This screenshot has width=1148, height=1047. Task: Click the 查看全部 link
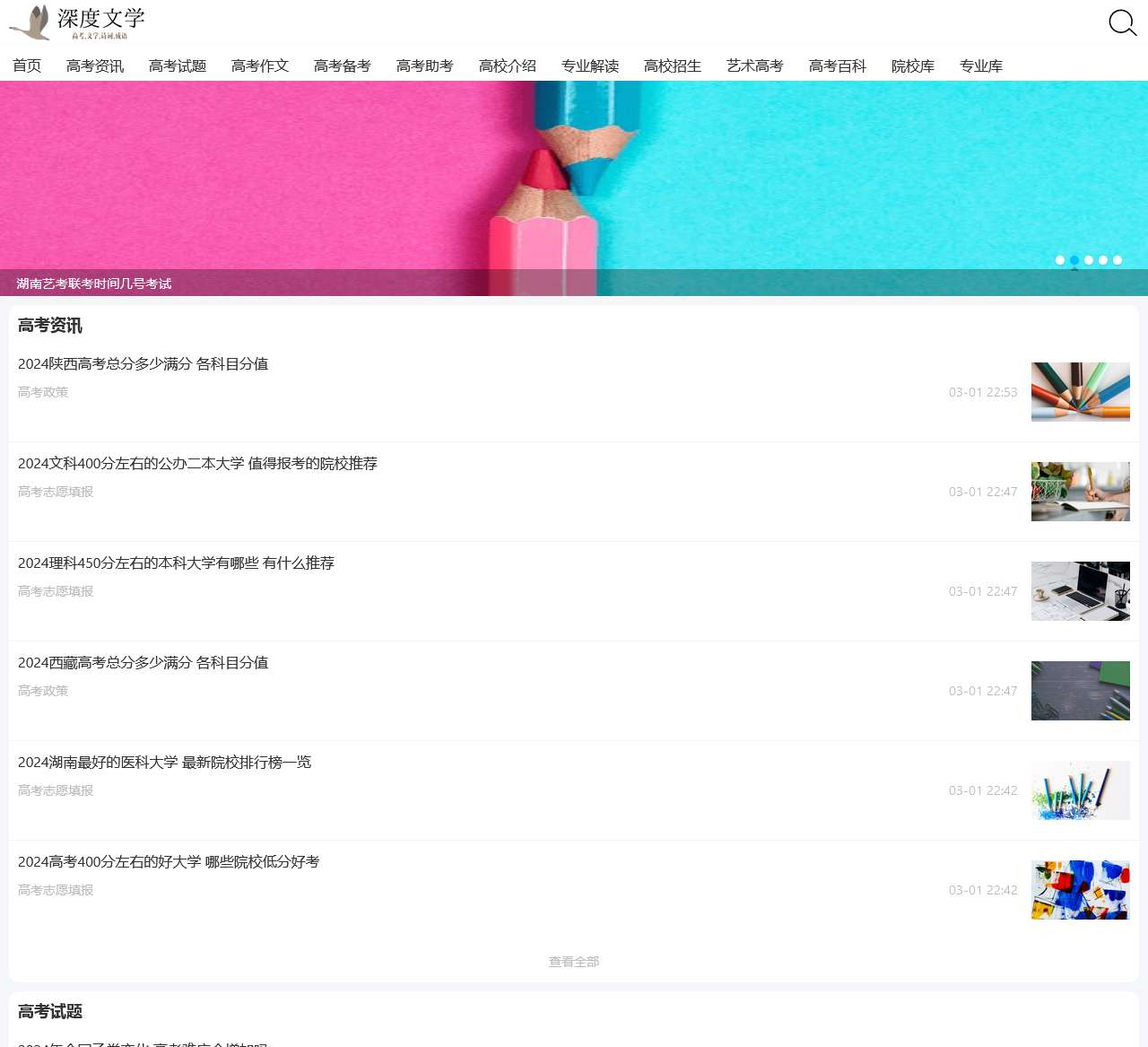[x=574, y=961]
